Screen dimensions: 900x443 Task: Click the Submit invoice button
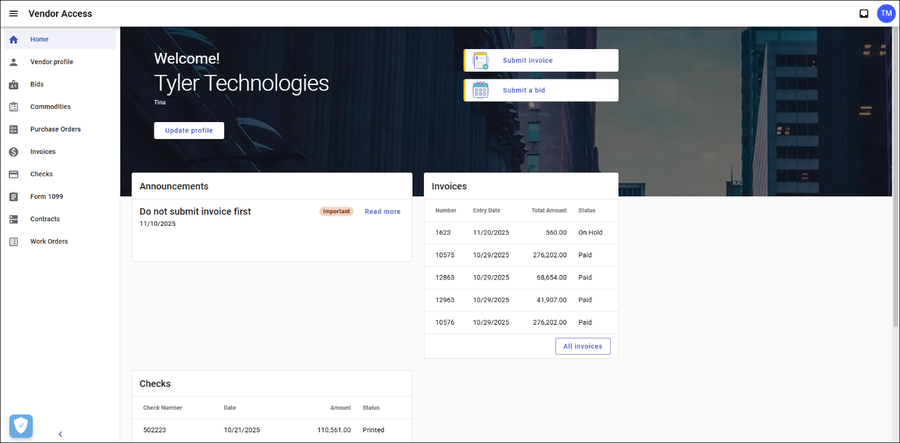541,60
